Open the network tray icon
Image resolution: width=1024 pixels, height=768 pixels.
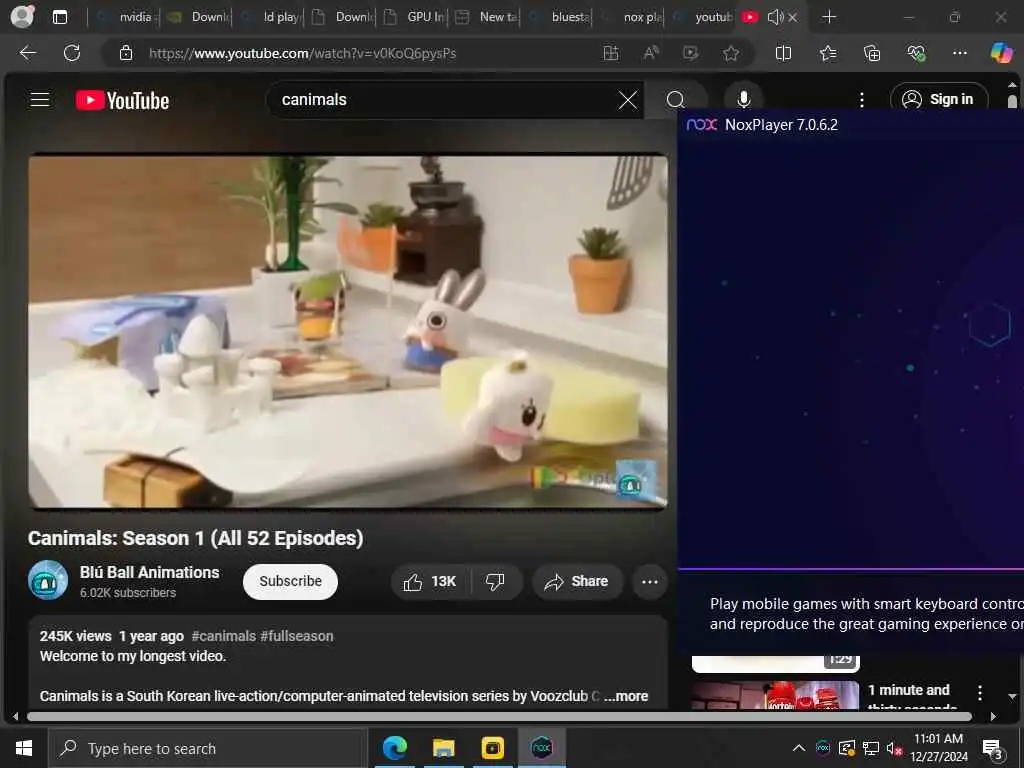(871, 748)
